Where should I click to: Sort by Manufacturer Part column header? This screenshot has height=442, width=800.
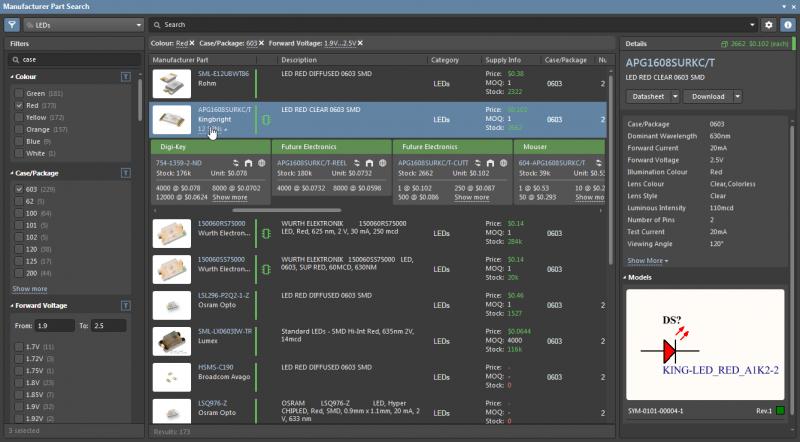click(x=180, y=60)
